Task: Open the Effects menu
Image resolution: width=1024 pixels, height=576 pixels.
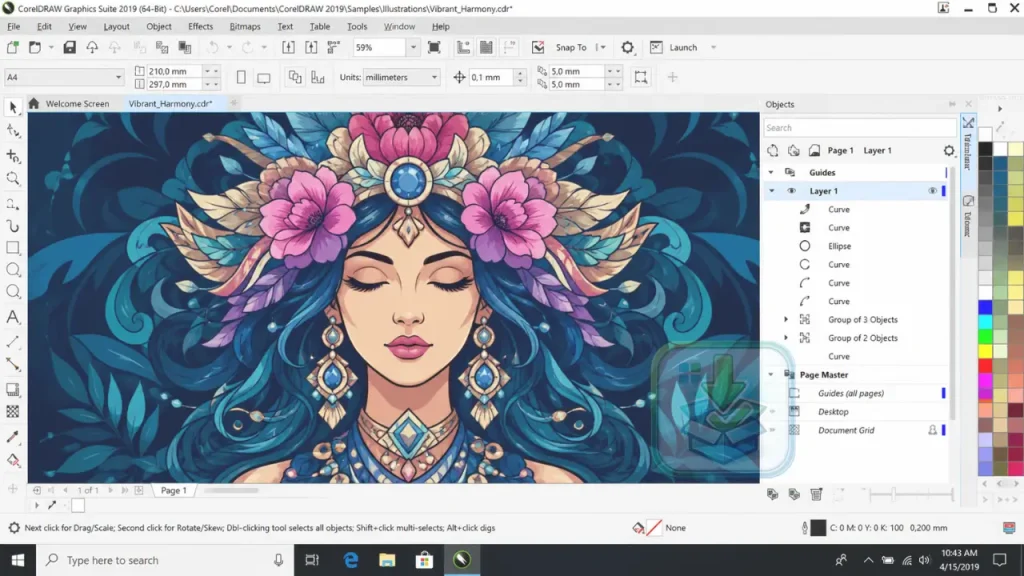Action: 200,27
